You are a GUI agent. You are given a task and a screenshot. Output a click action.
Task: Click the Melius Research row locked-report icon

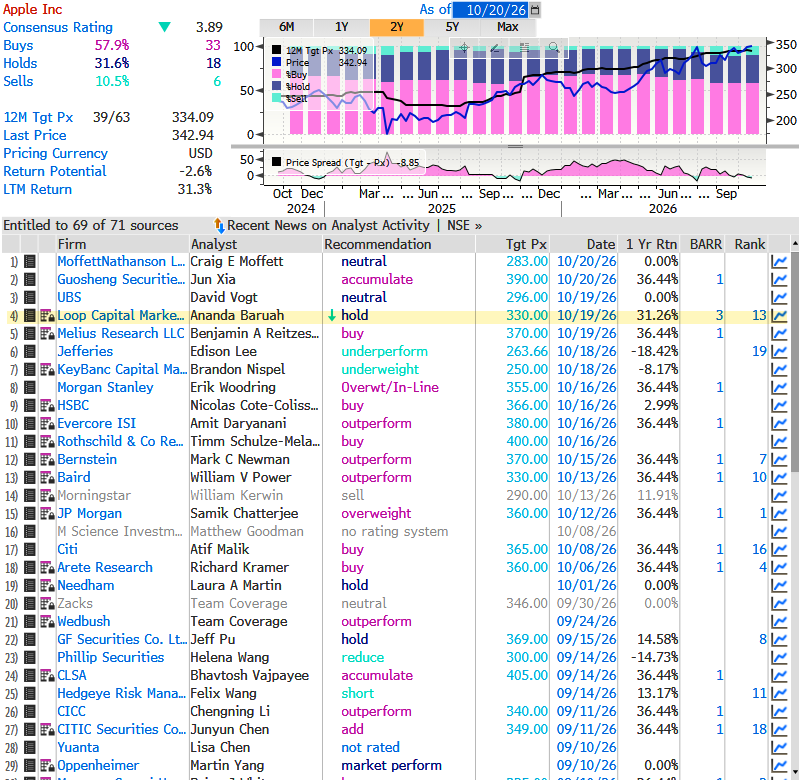click(x=47, y=334)
